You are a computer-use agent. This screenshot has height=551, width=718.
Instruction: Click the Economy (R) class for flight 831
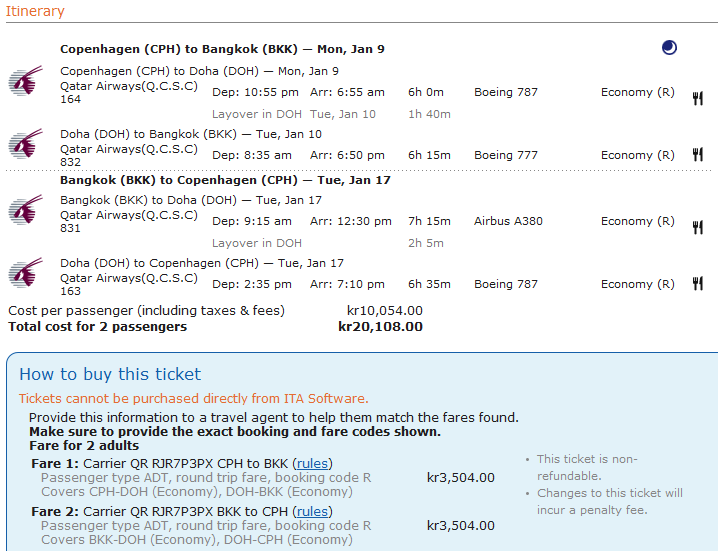637,221
